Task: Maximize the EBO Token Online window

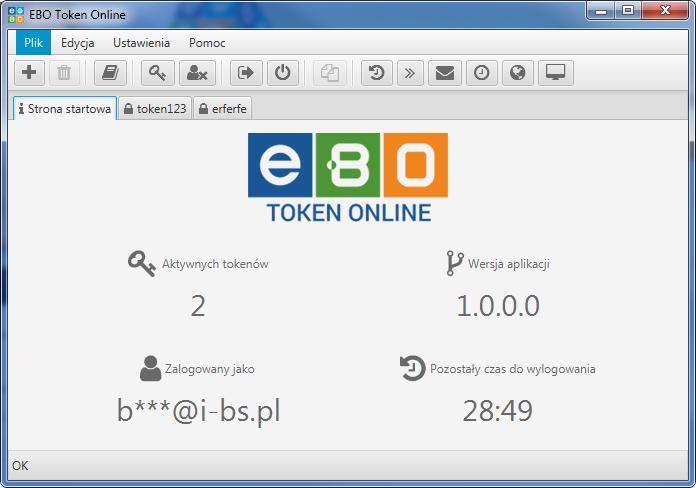Action: tap(628, 11)
